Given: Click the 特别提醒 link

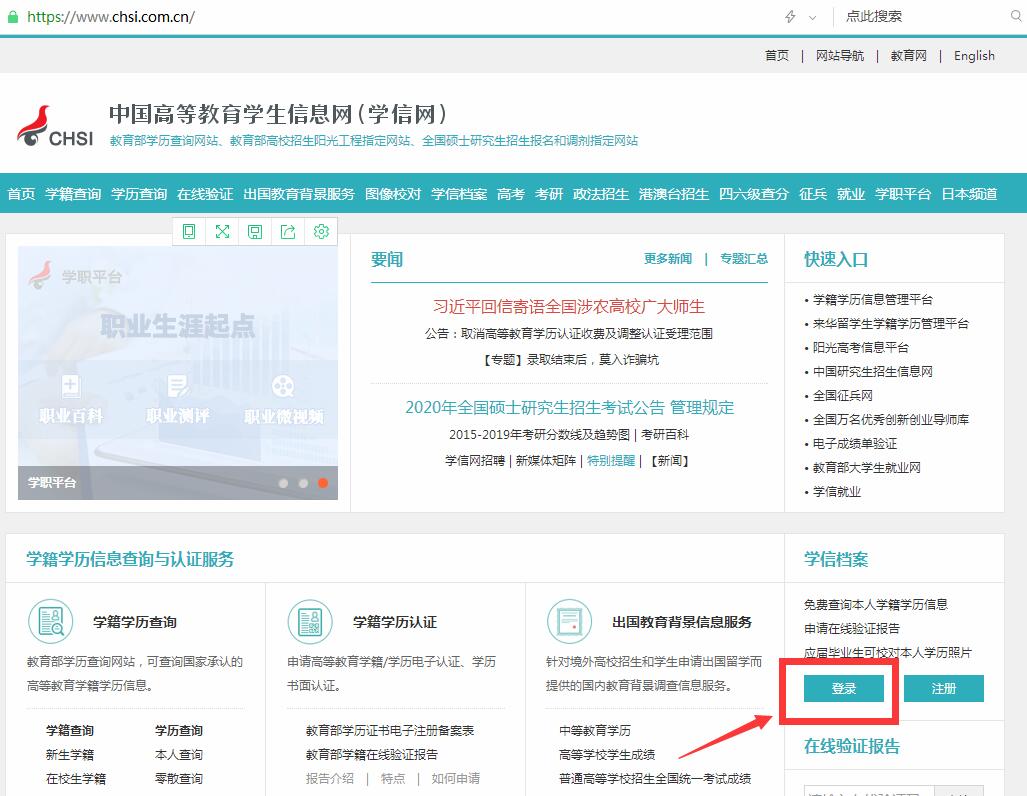Looking at the screenshot, I should (x=611, y=461).
